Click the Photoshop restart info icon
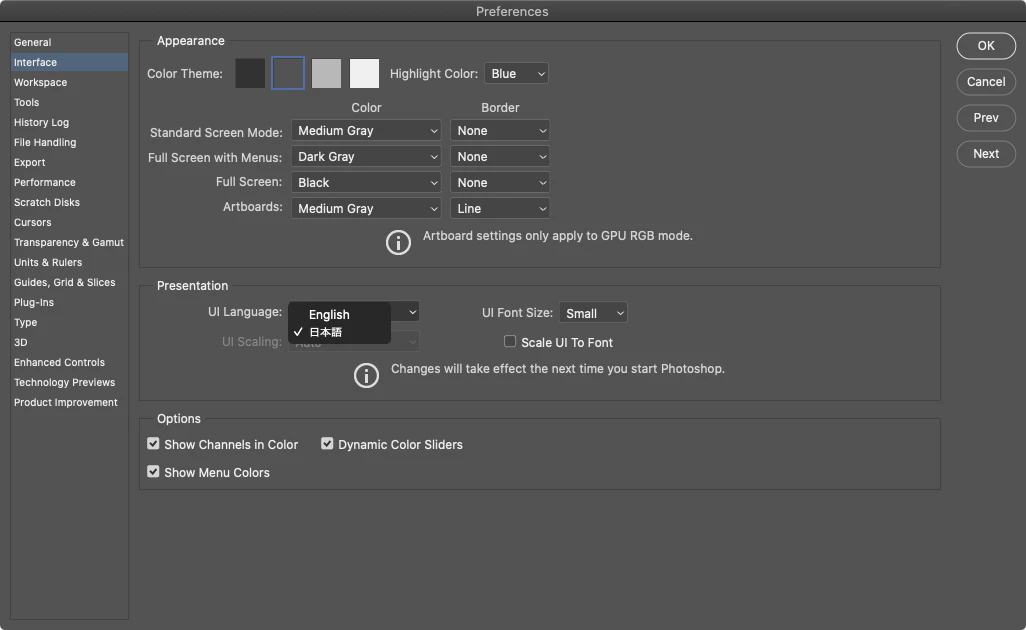This screenshot has height=630, width=1026. [x=366, y=376]
